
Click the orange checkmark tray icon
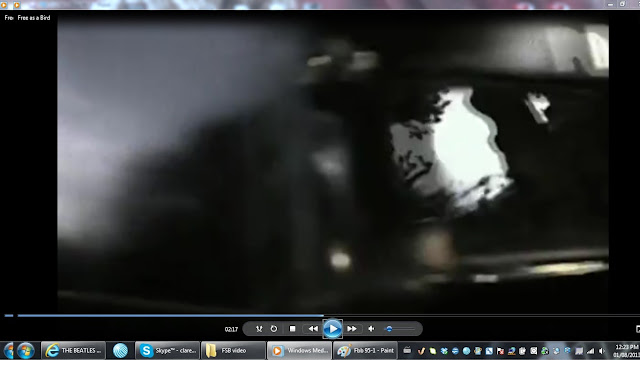tap(421, 351)
